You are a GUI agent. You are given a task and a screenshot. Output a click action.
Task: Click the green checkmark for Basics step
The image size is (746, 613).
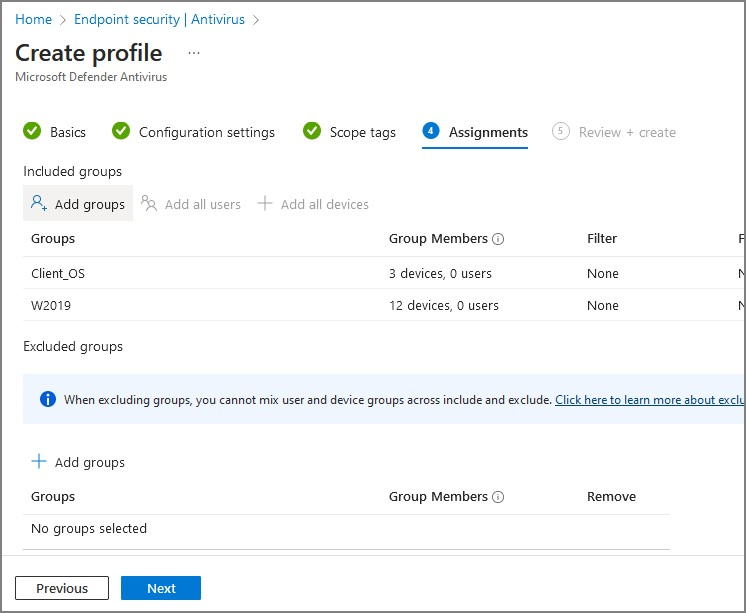pos(32,131)
